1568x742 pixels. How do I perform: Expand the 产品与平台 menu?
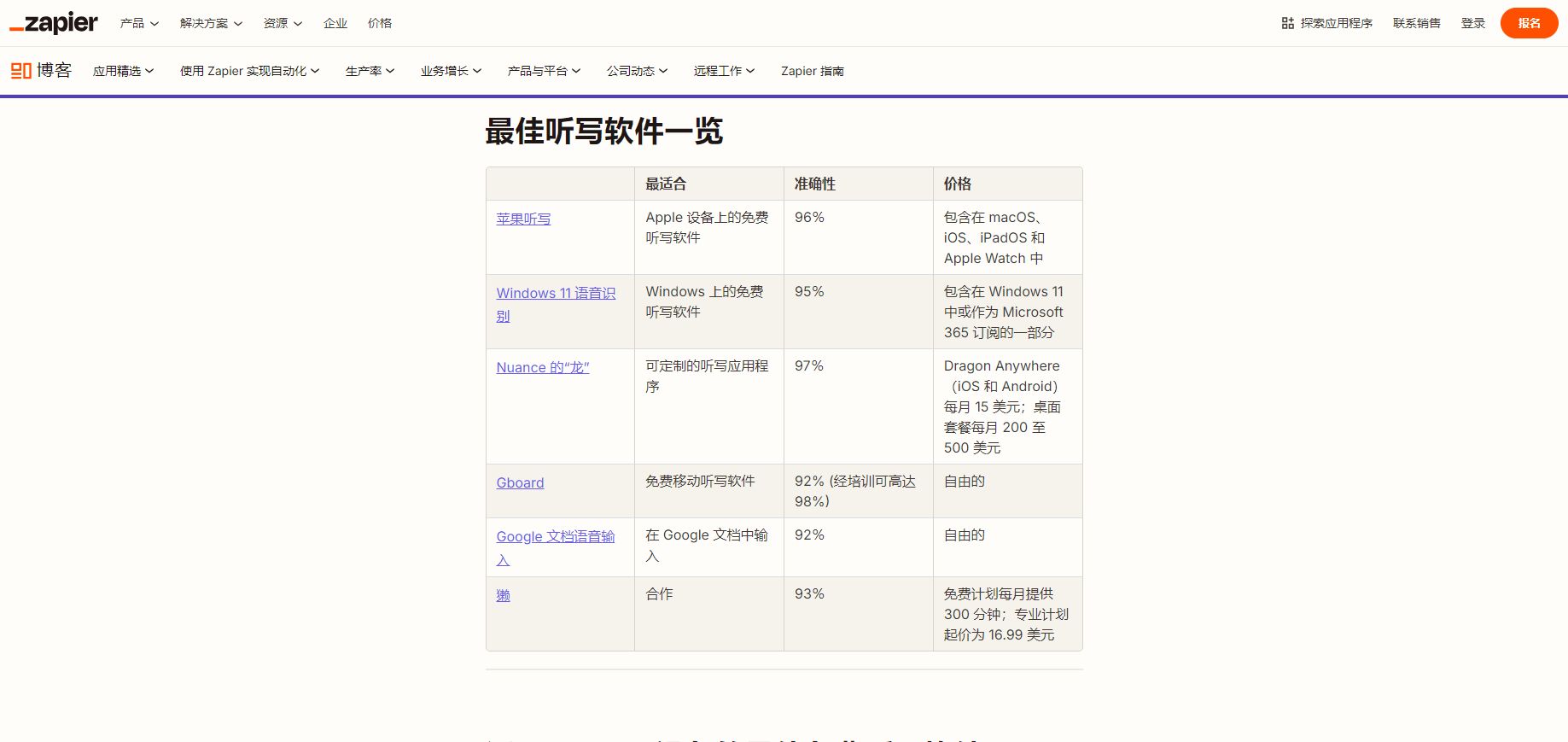(544, 71)
